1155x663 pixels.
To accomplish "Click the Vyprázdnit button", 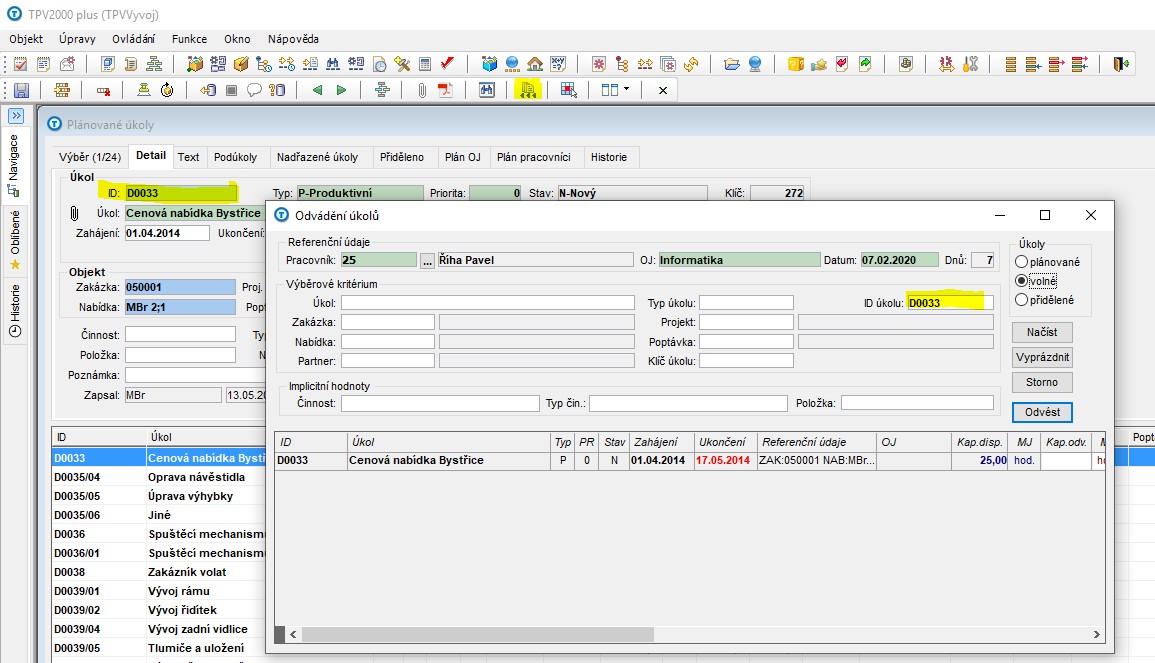I will [1042, 357].
